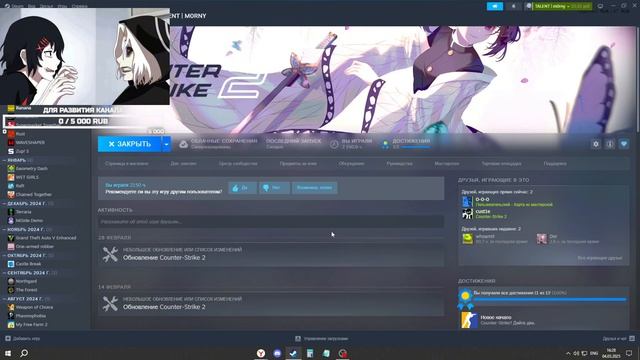Open the Windows Start menu
640x360 pixels.
[8, 353]
